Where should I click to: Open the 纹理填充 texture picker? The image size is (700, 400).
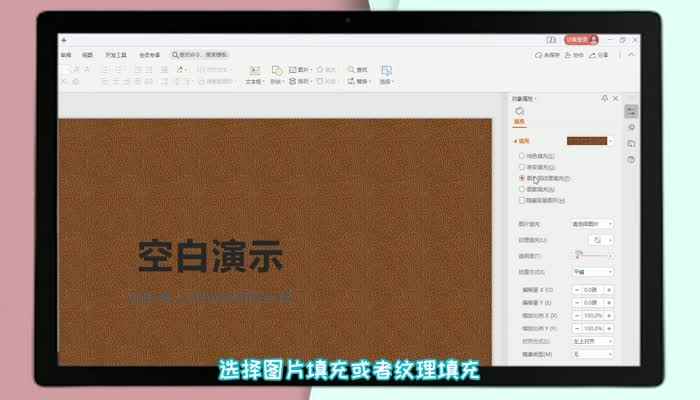click(601, 240)
